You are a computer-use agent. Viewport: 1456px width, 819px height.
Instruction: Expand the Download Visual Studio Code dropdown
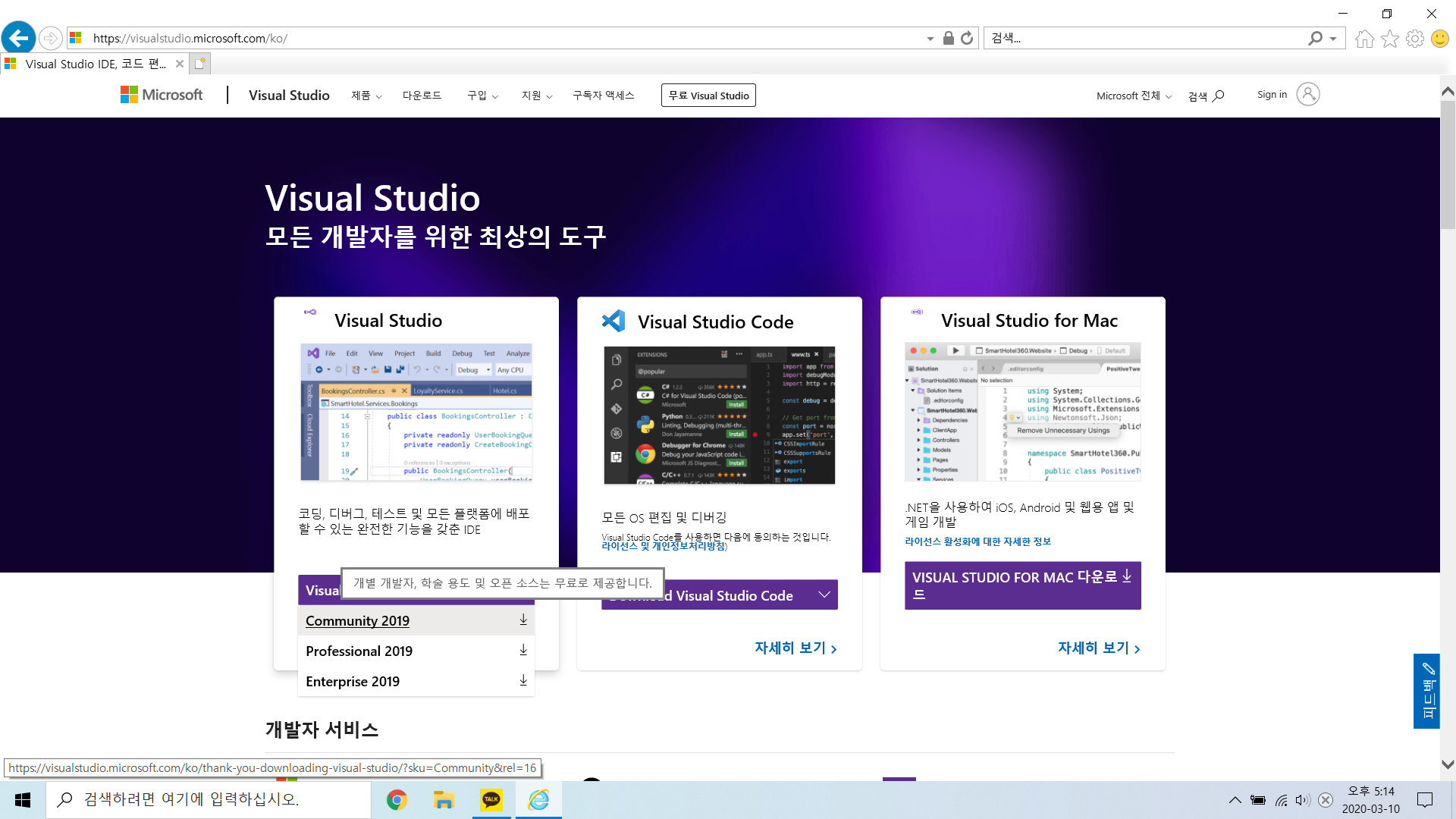824,595
